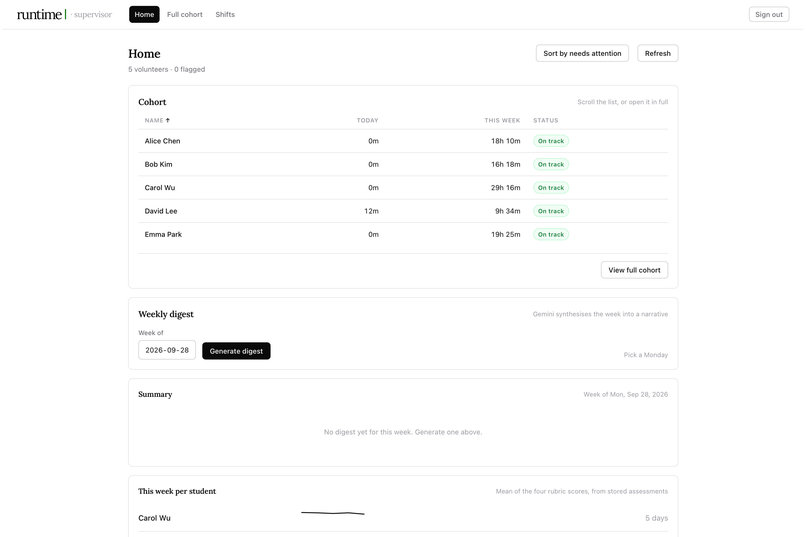The width and height of the screenshot is (806, 537).
Task: Click the Today column header
Action: (x=368, y=120)
